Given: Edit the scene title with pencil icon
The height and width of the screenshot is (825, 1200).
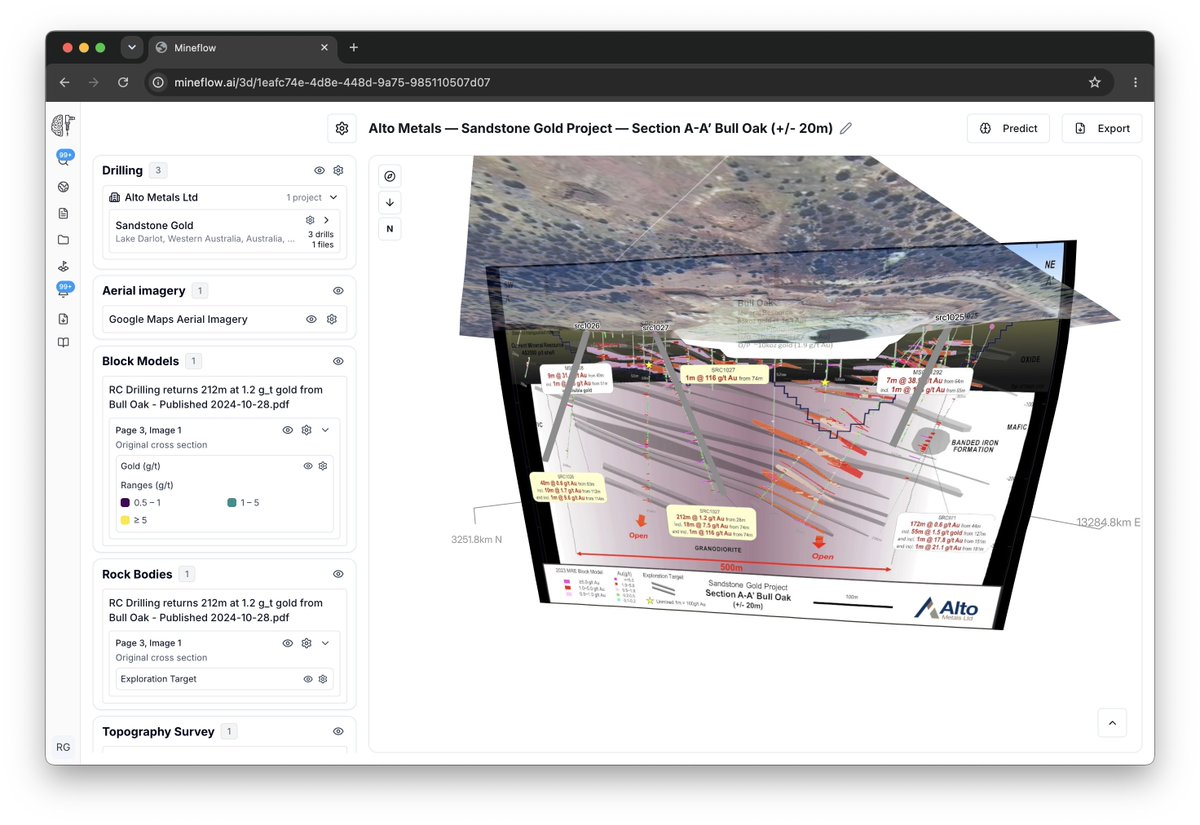Looking at the screenshot, I should 846,128.
